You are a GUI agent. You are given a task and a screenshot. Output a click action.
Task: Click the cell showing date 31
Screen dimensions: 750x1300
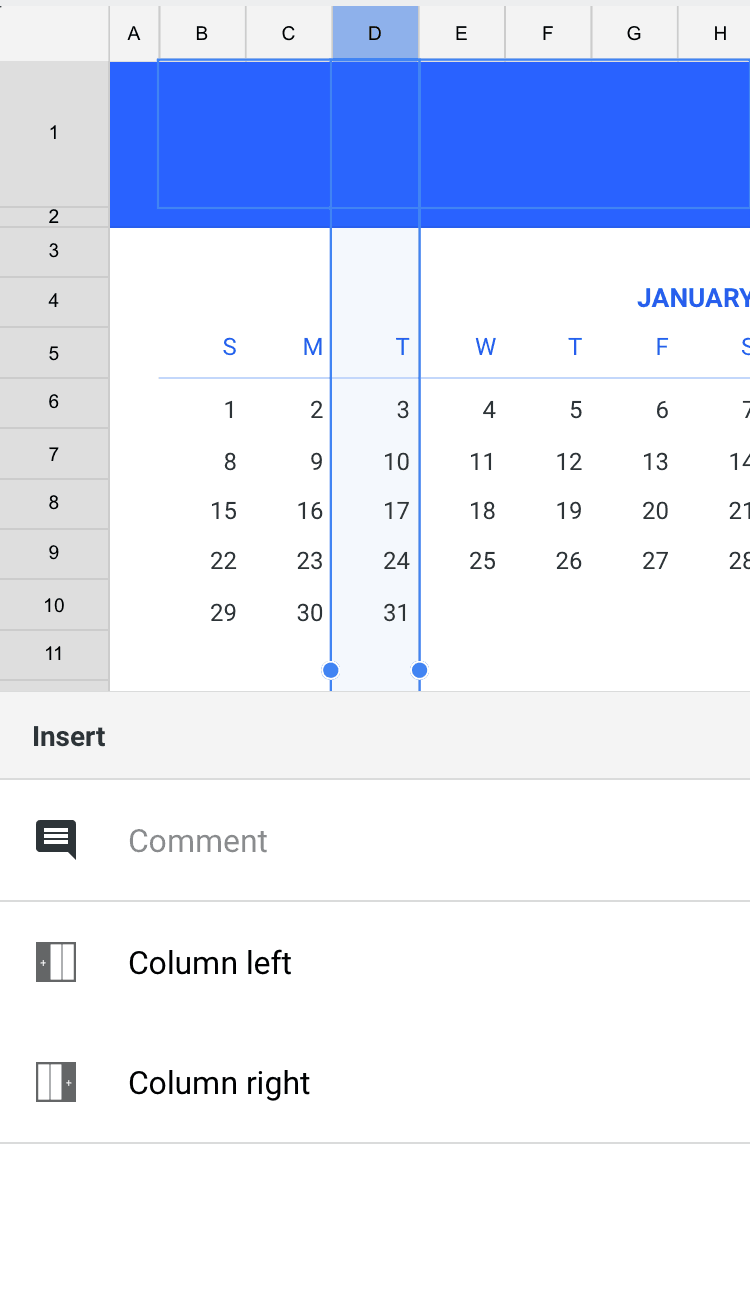(396, 613)
